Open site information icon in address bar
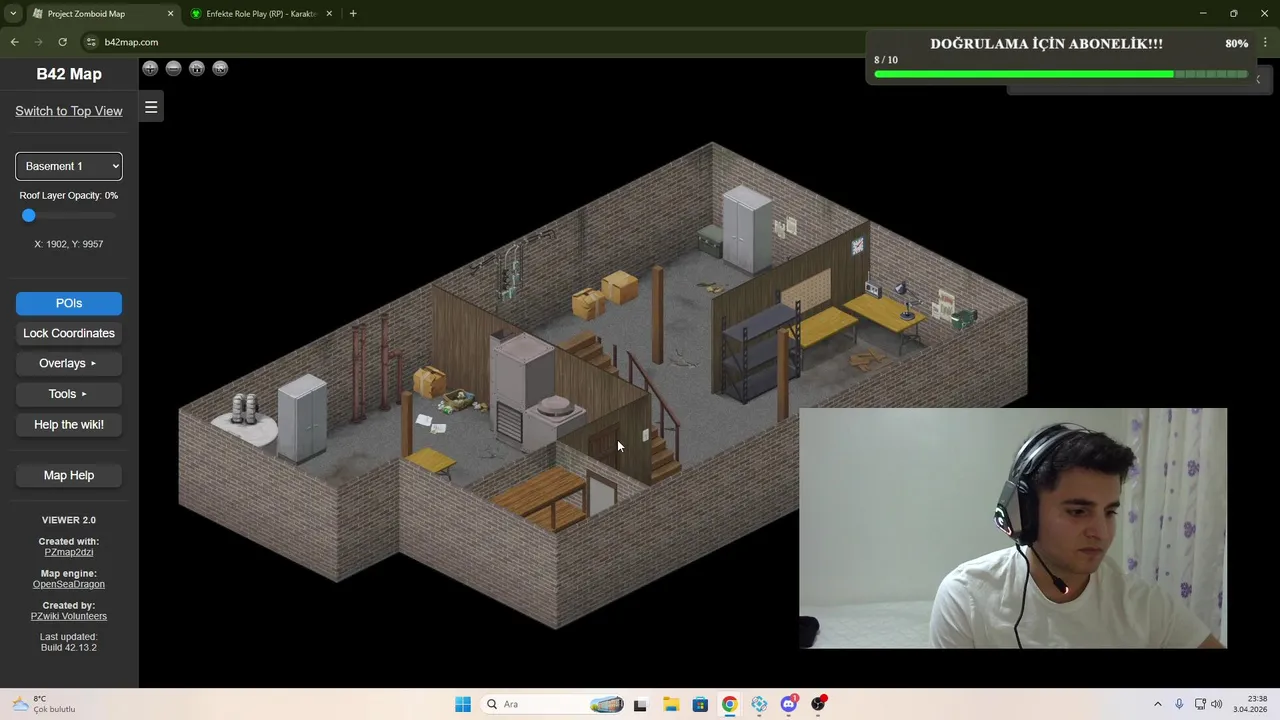The image size is (1280, 720). tap(91, 42)
